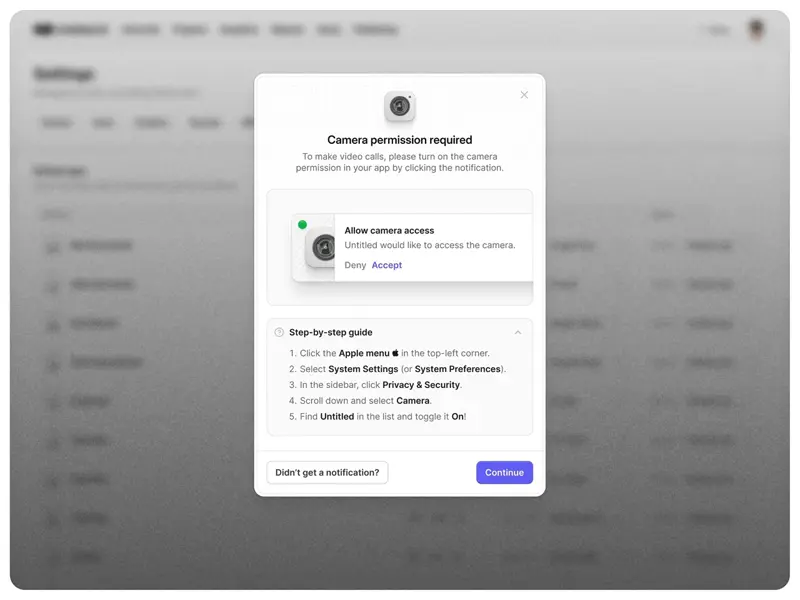This screenshot has width=800, height=600.
Task: Dismiss the dialog with the X button
Action: point(524,94)
